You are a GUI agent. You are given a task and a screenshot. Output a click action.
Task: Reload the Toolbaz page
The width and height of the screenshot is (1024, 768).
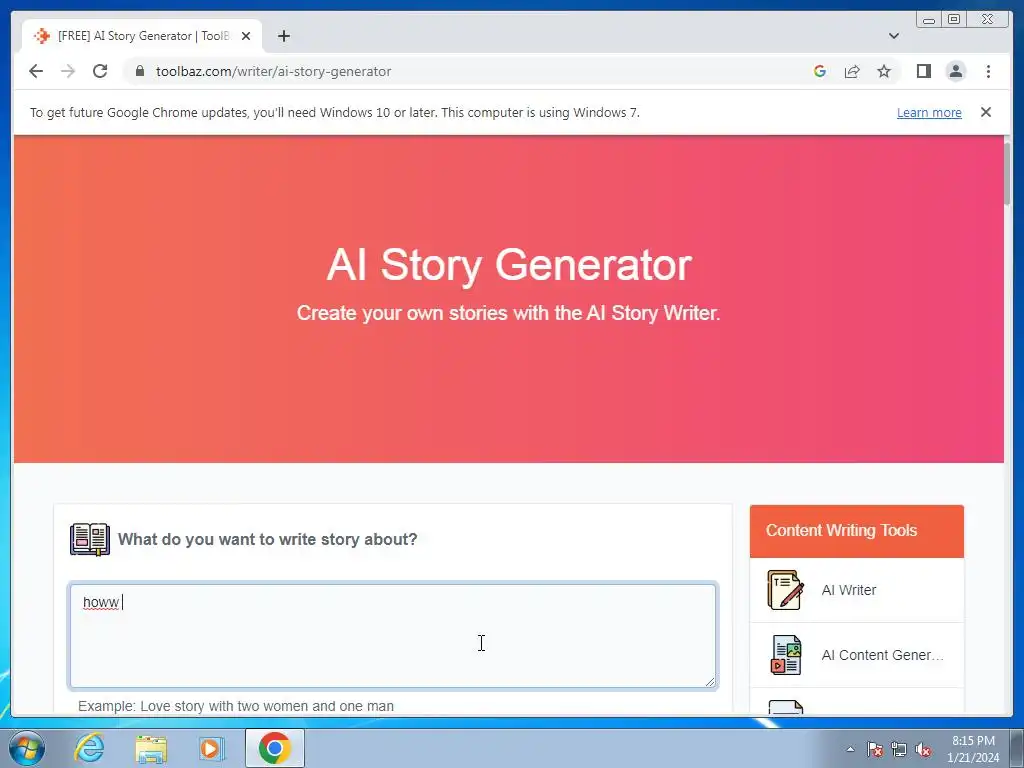(100, 71)
